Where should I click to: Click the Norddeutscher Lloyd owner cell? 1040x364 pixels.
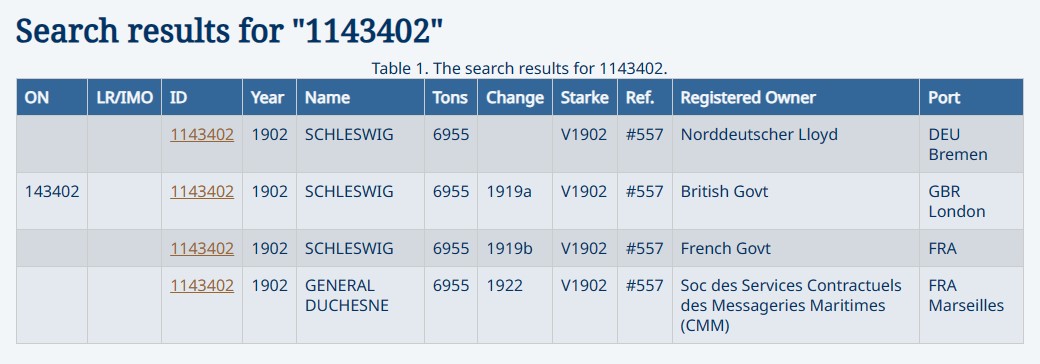click(796, 145)
